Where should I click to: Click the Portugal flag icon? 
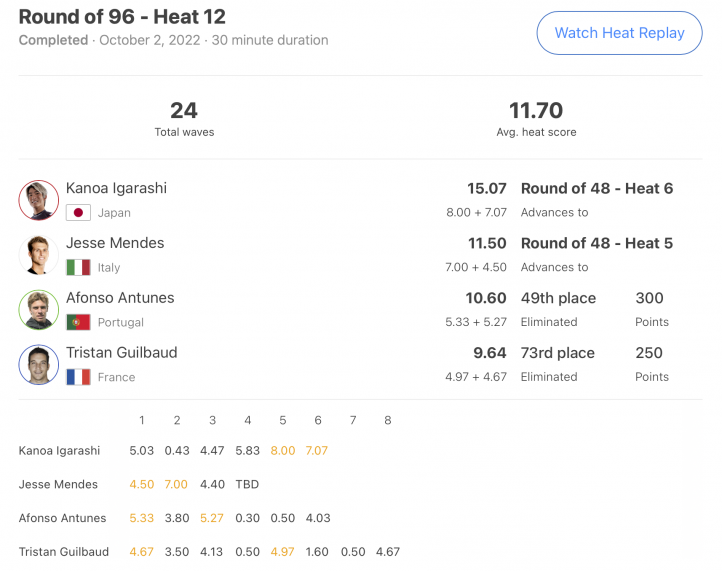tap(78, 322)
